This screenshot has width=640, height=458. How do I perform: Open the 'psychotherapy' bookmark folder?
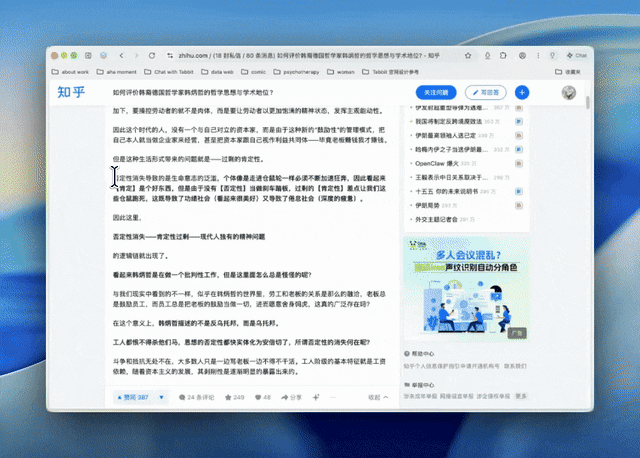(296, 72)
